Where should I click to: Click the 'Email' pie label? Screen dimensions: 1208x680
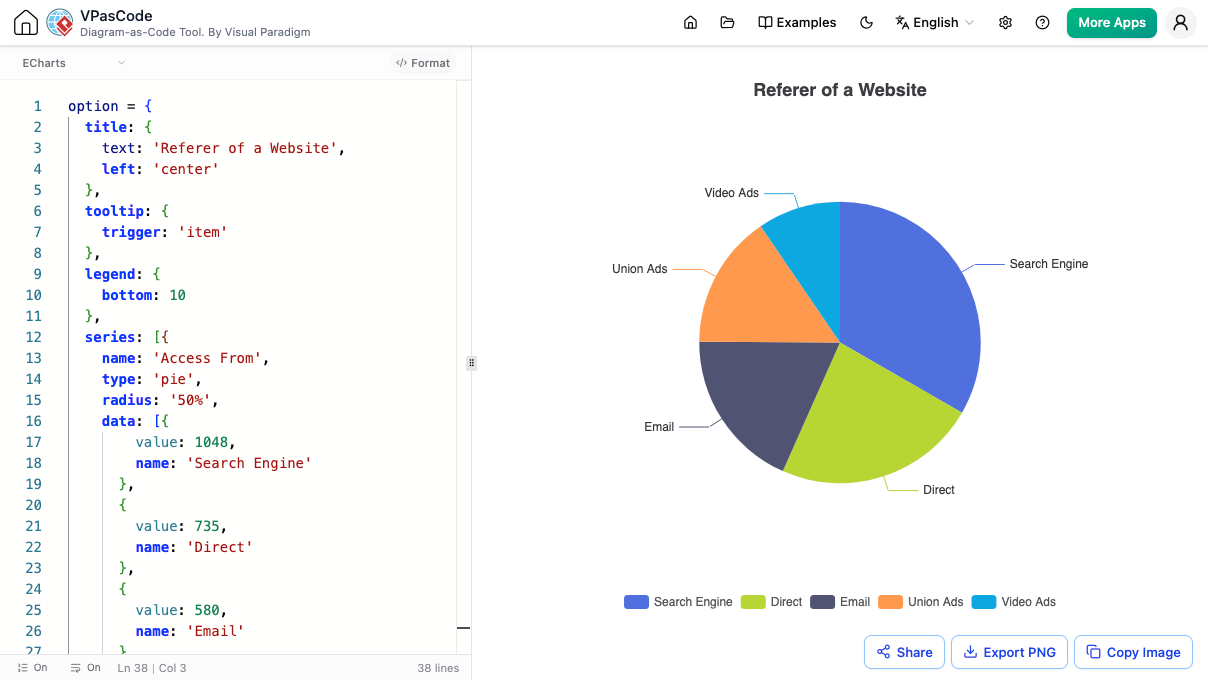[x=659, y=427]
